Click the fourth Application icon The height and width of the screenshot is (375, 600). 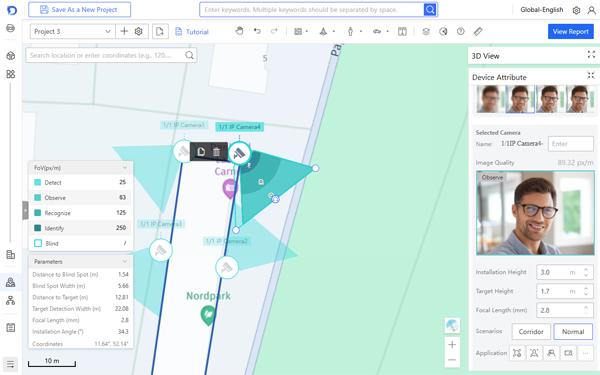[568, 353]
